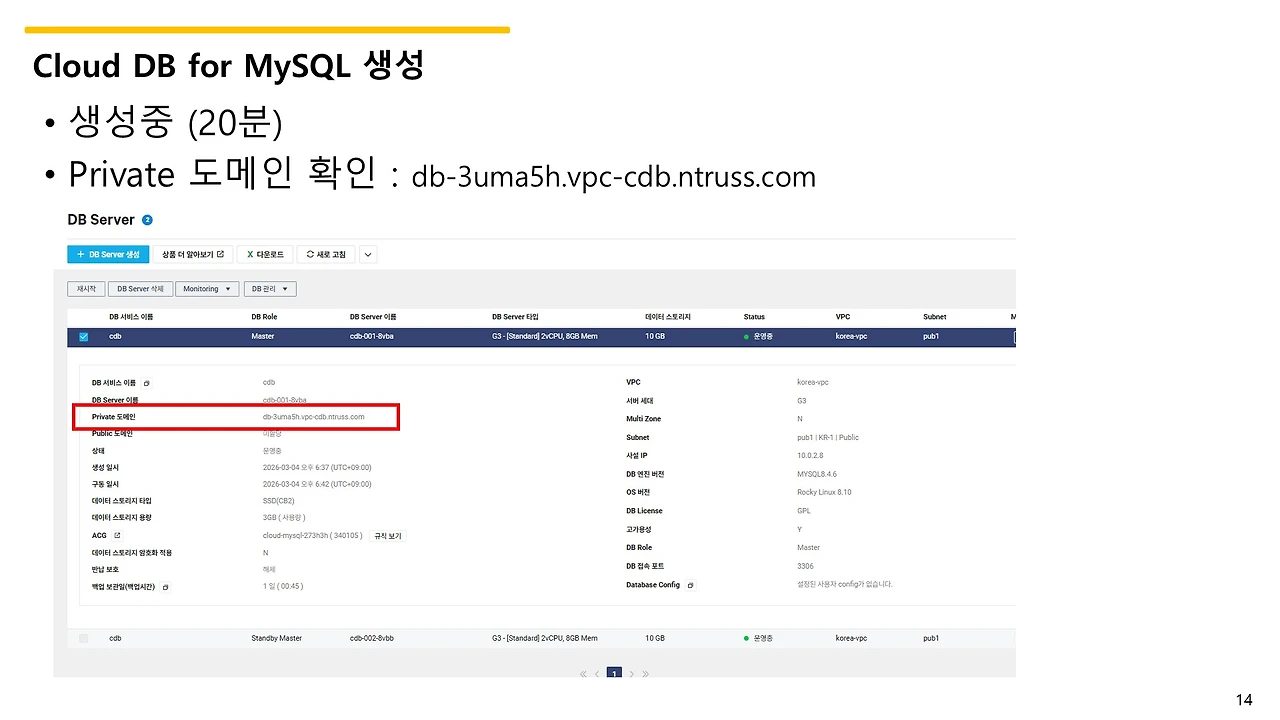
Task: Open the ACG external link icon
Action: pos(117,536)
